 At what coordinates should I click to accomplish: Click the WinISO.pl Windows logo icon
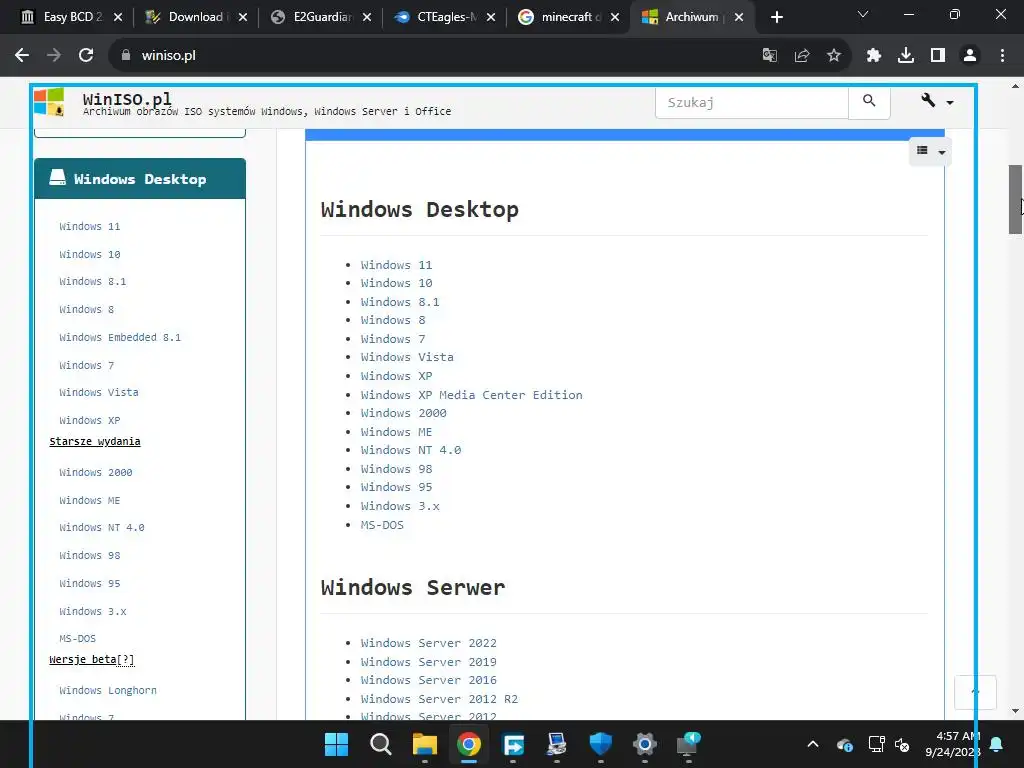[49, 102]
